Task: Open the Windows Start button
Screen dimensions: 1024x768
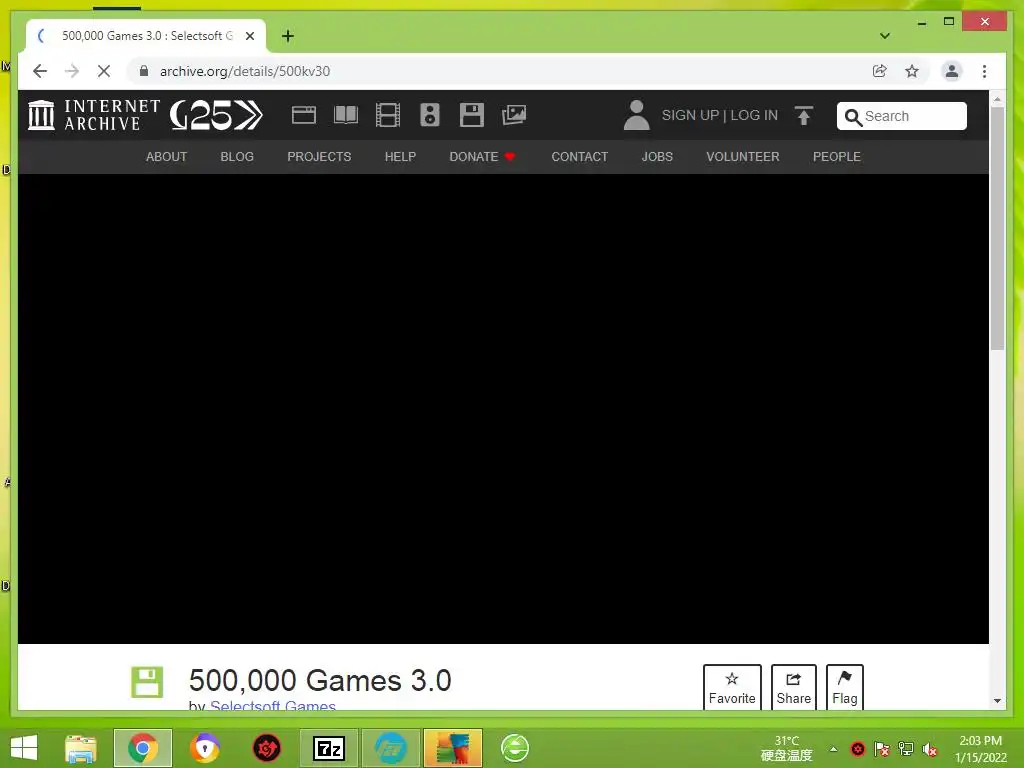Action: coord(24,748)
